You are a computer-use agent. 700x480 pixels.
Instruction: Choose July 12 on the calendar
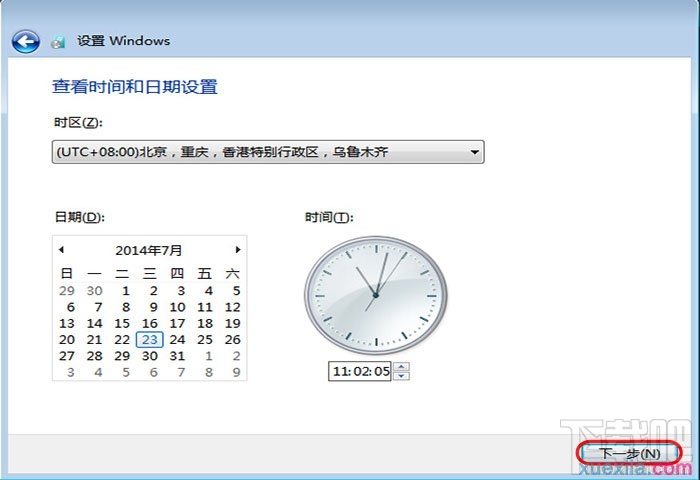click(x=233, y=307)
